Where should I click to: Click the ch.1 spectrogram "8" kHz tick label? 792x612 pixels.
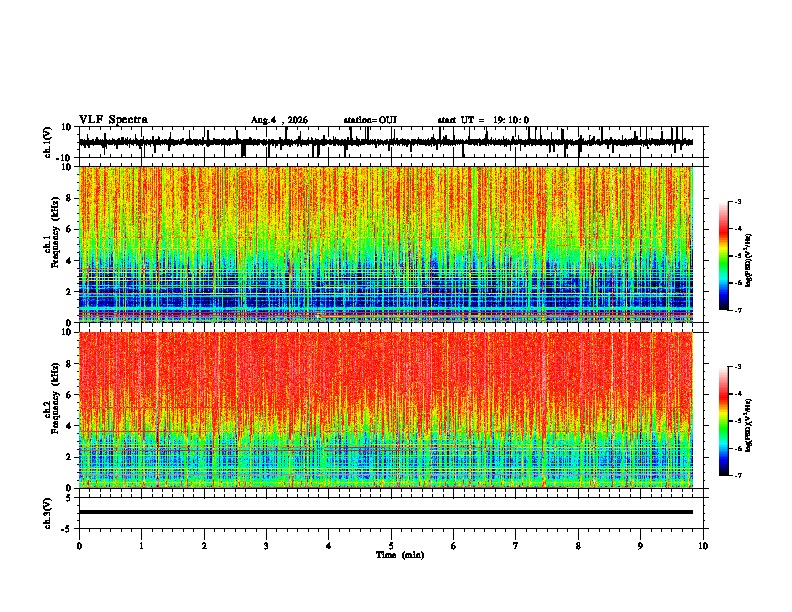[69, 198]
